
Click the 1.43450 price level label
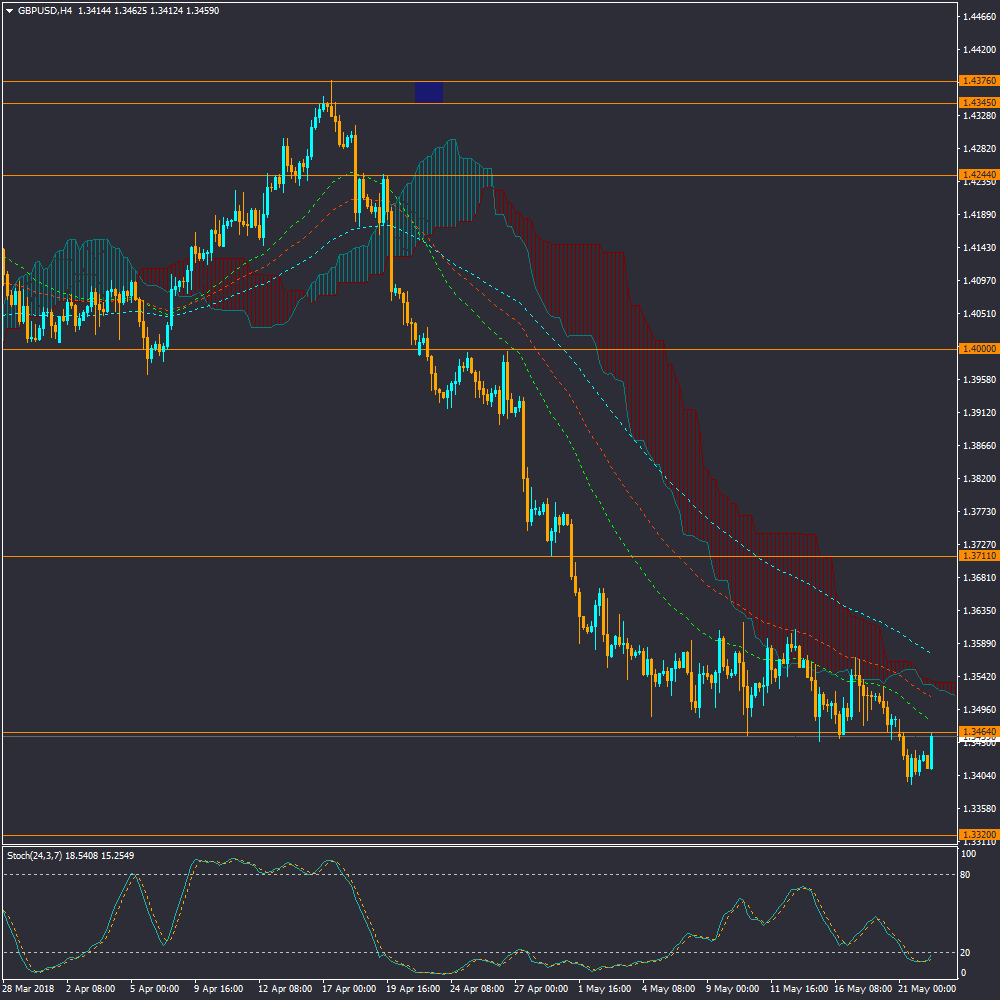(x=977, y=103)
